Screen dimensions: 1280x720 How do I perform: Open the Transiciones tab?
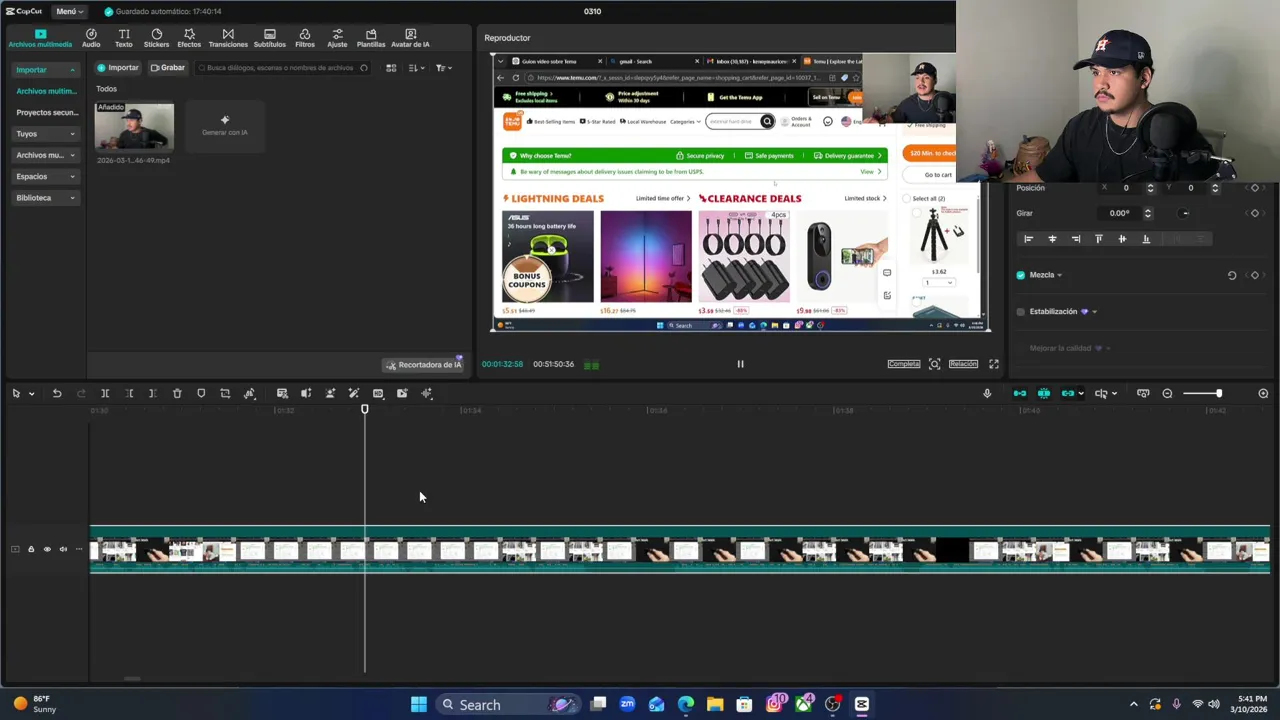click(228, 38)
